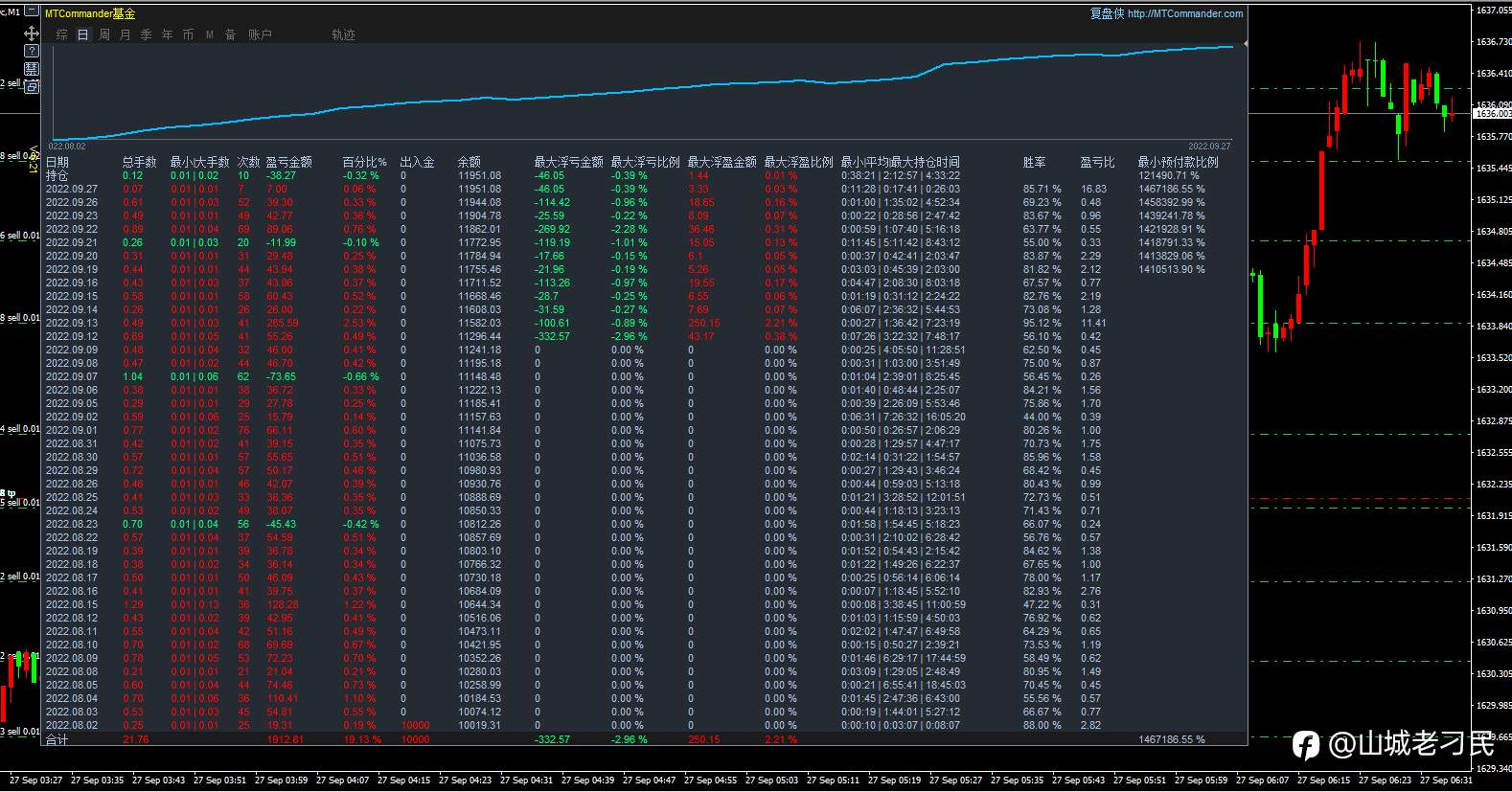The width and height of the screenshot is (1512, 792).
Task: Open the 币 currency tab
Action: tap(188, 34)
